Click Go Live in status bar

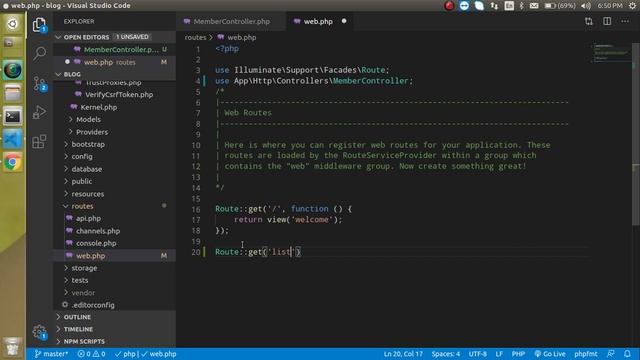tap(549, 354)
